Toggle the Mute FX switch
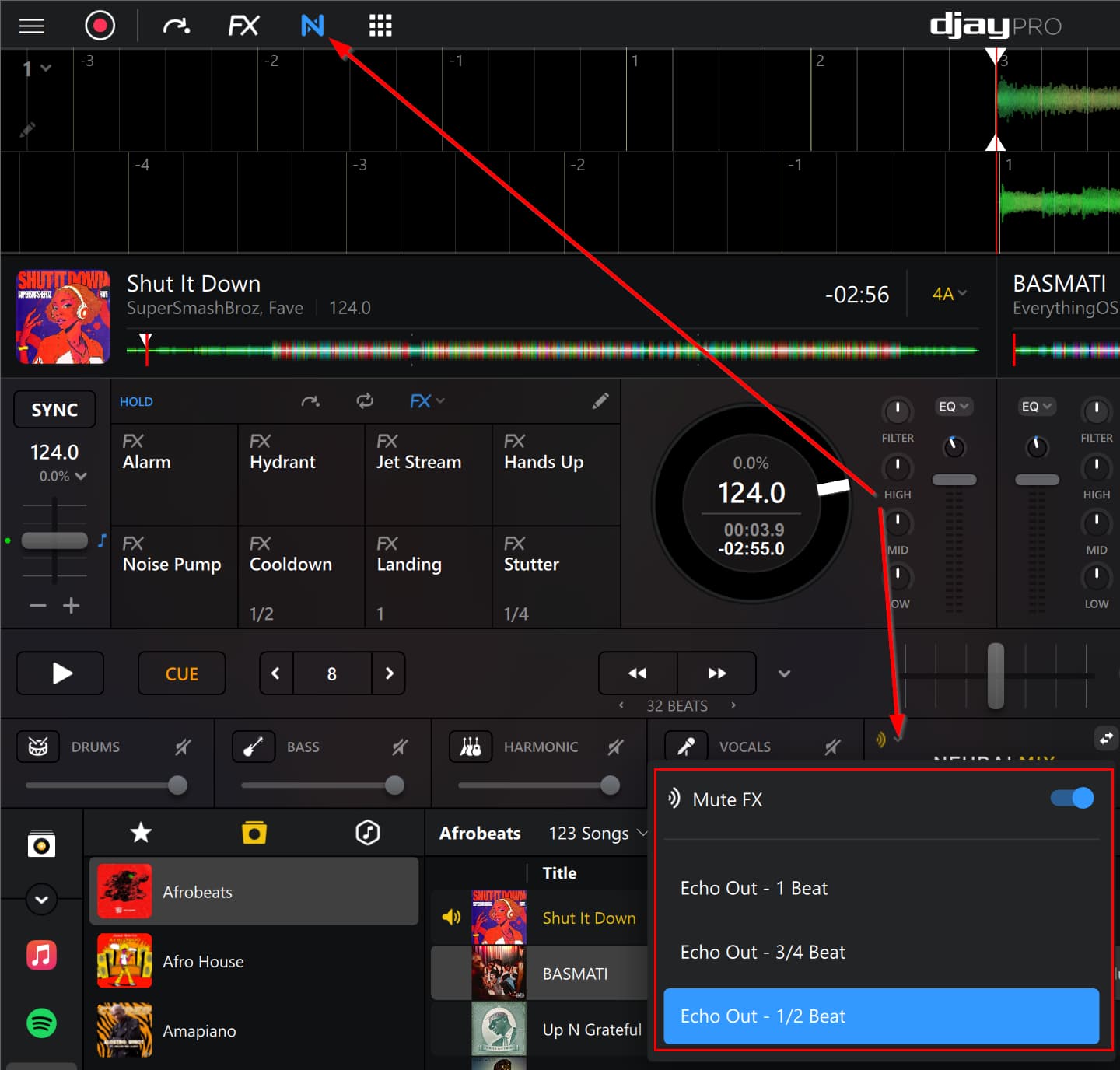This screenshot has height=1070, width=1120. tap(1071, 798)
